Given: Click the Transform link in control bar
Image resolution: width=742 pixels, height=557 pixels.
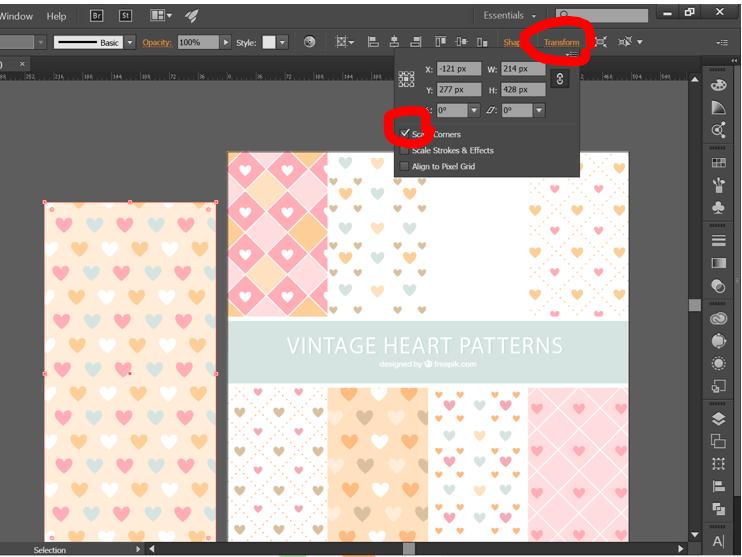Looking at the screenshot, I should click(x=561, y=42).
